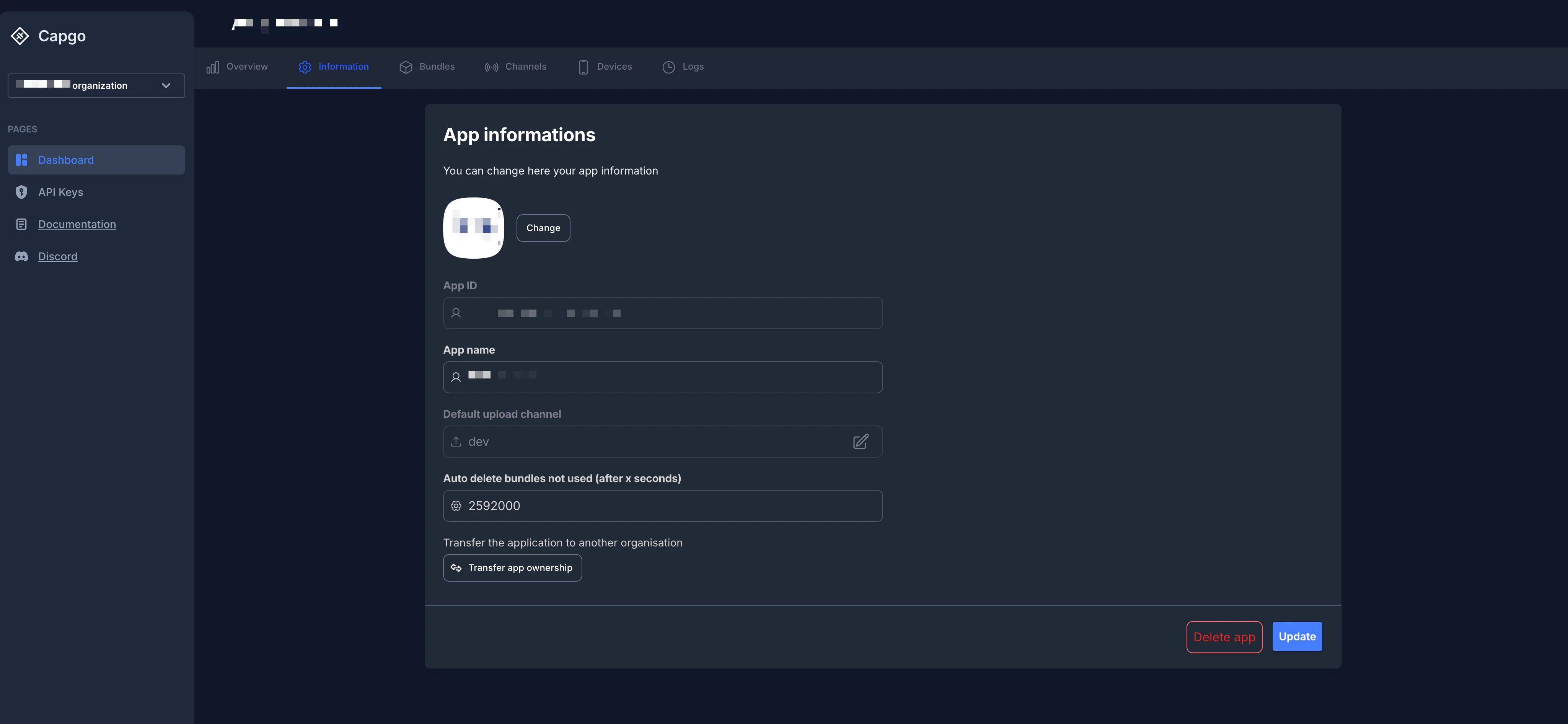Image resolution: width=1568 pixels, height=724 pixels.
Task: Click the red Delete app button
Action: [x=1224, y=637]
